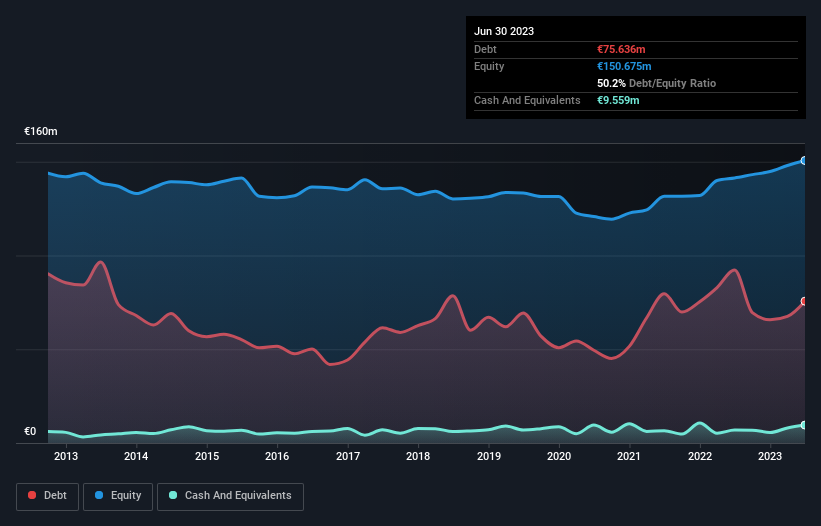Click the red Debt endpoint marker on chart
Image resolution: width=821 pixels, height=526 pixels.
coord(803,301)
